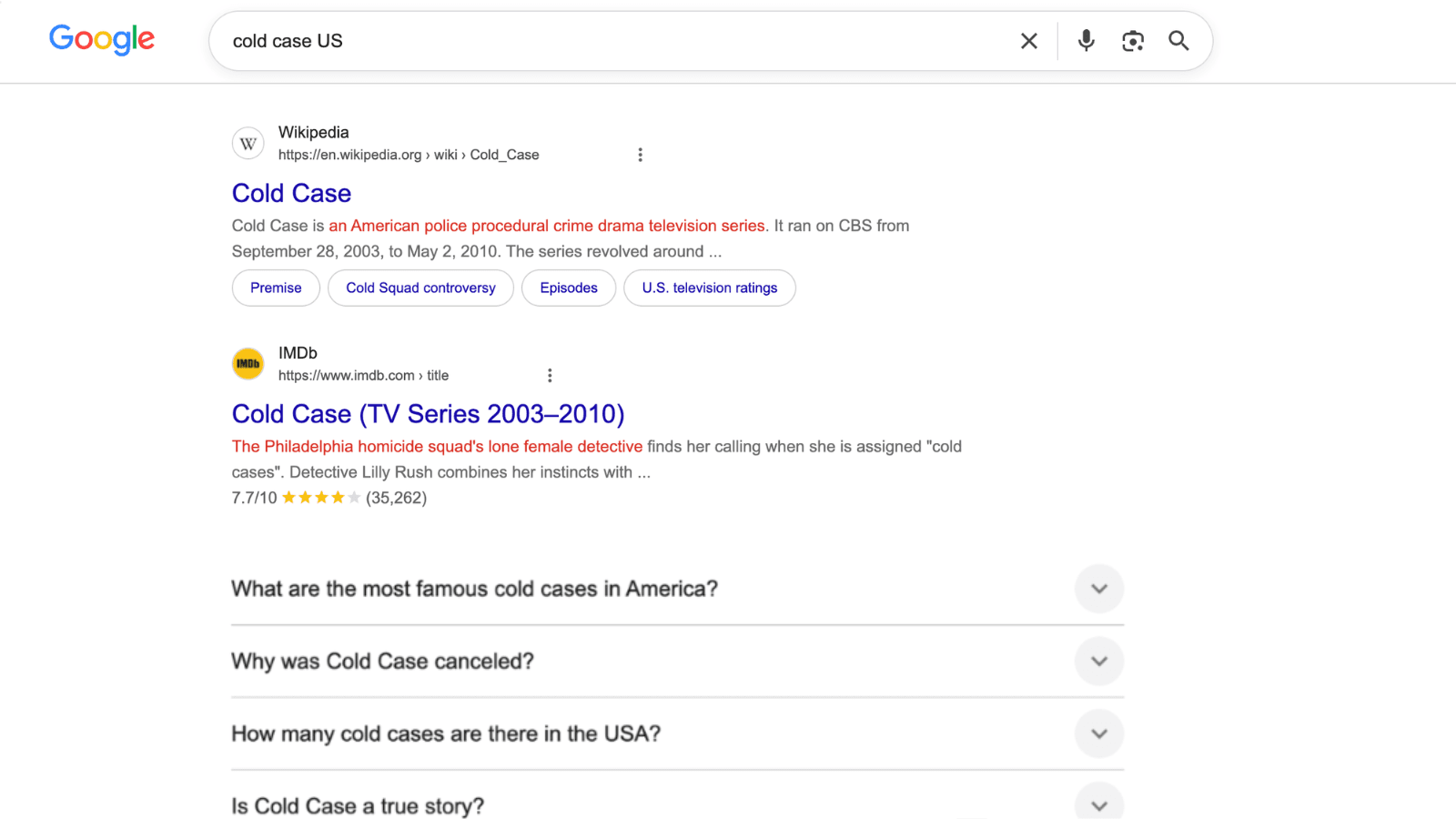Click the IMDb favicon
Screen dimensions: 1456x819
tap(248, 364)
